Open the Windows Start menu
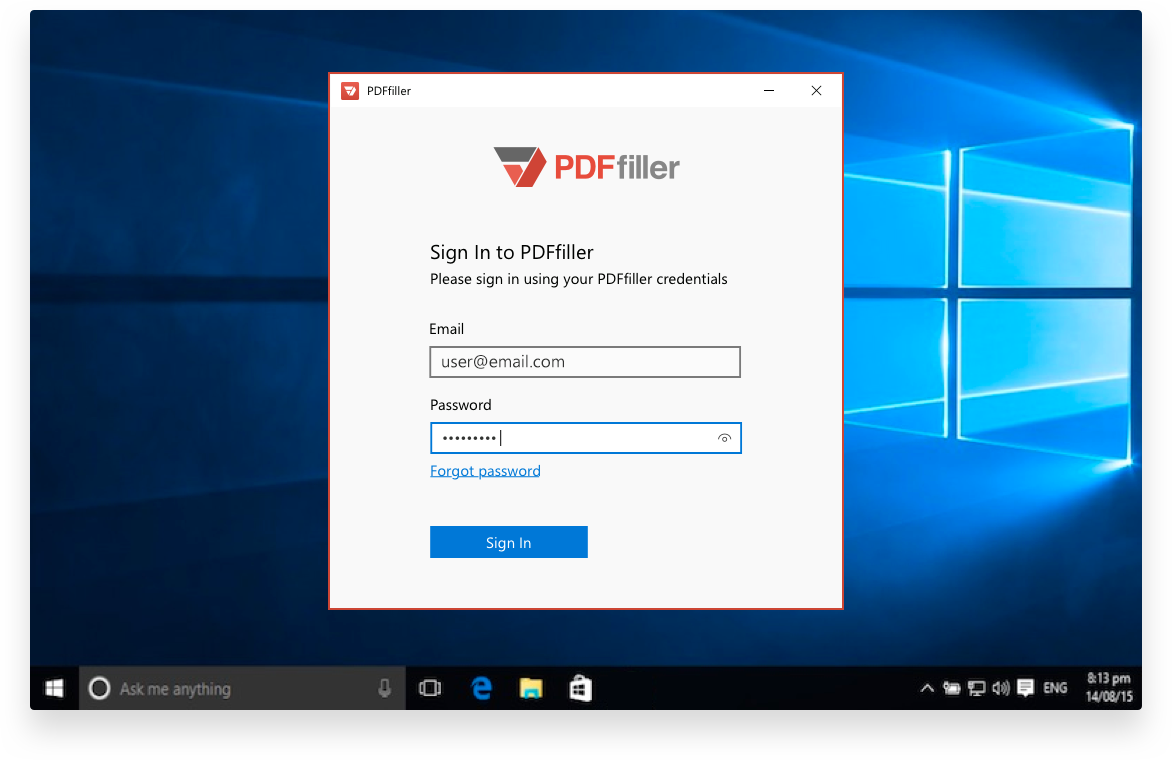This screenshot has height=760, width=1172. coord(55,688)
